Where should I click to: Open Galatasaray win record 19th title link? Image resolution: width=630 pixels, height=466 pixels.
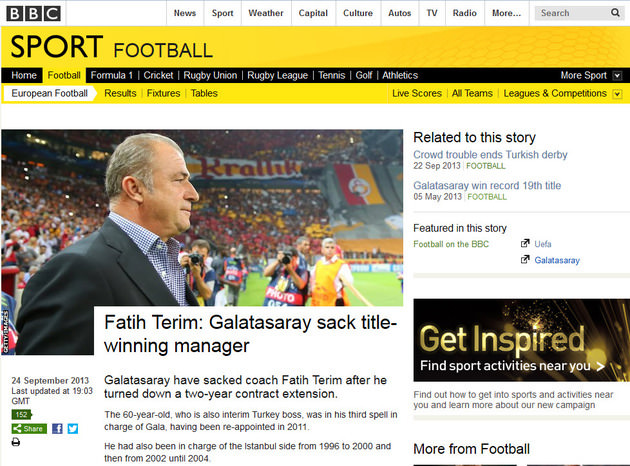pyautogui.click(x=487, y=186)
